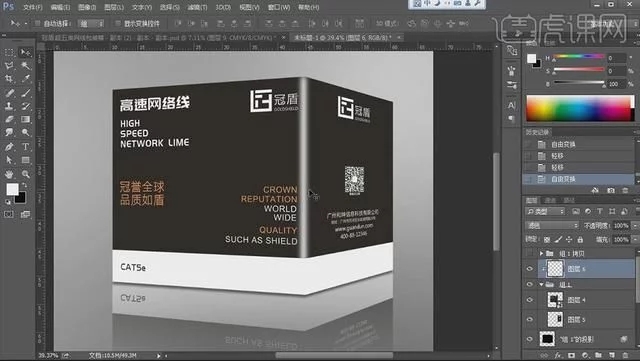Image resolution: width=640 pixels, height=361 pixels.
Task: Select the Rectangular Marquee tool
Action: point(9,52)
